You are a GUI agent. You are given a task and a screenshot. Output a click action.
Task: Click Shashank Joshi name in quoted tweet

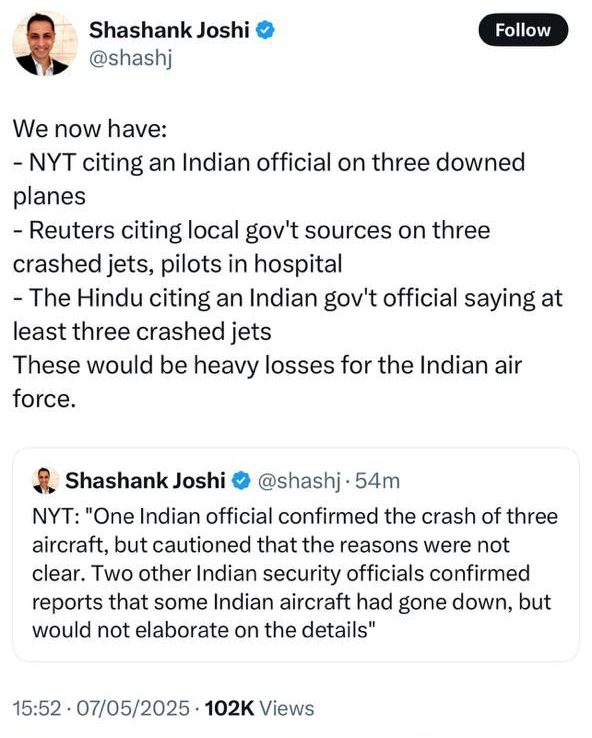pyautogui.click(x=145, y=481)
